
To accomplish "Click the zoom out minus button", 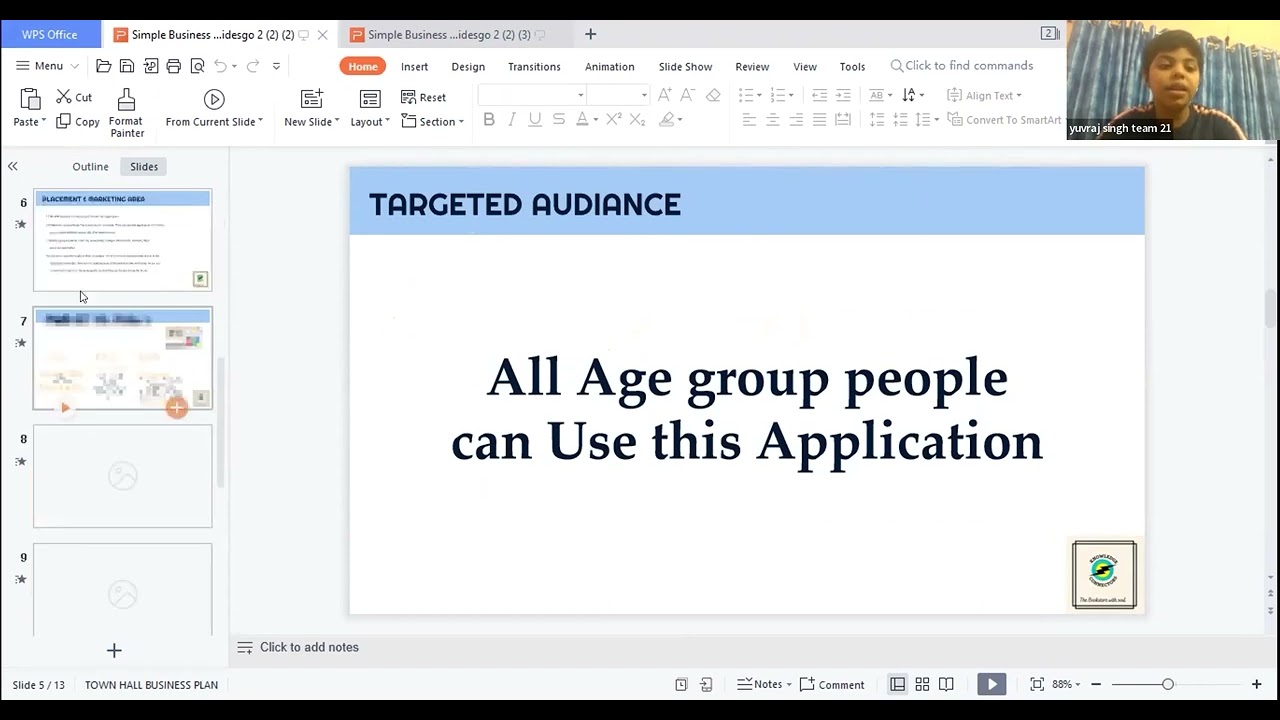I will (1096, 685).
